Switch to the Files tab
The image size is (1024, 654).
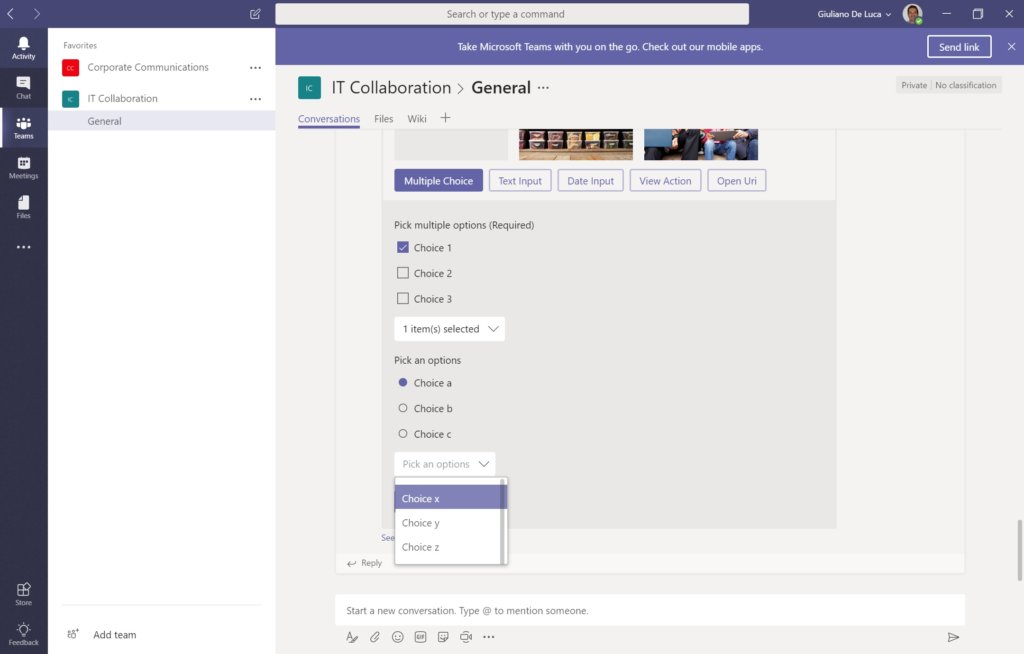pos(383,118)
